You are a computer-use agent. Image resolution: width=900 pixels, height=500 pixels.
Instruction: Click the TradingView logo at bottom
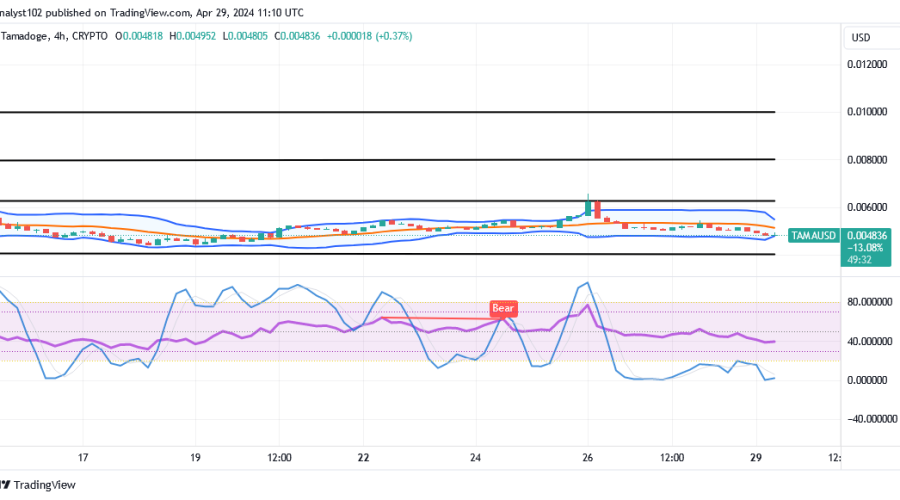(x=38, y=485)
